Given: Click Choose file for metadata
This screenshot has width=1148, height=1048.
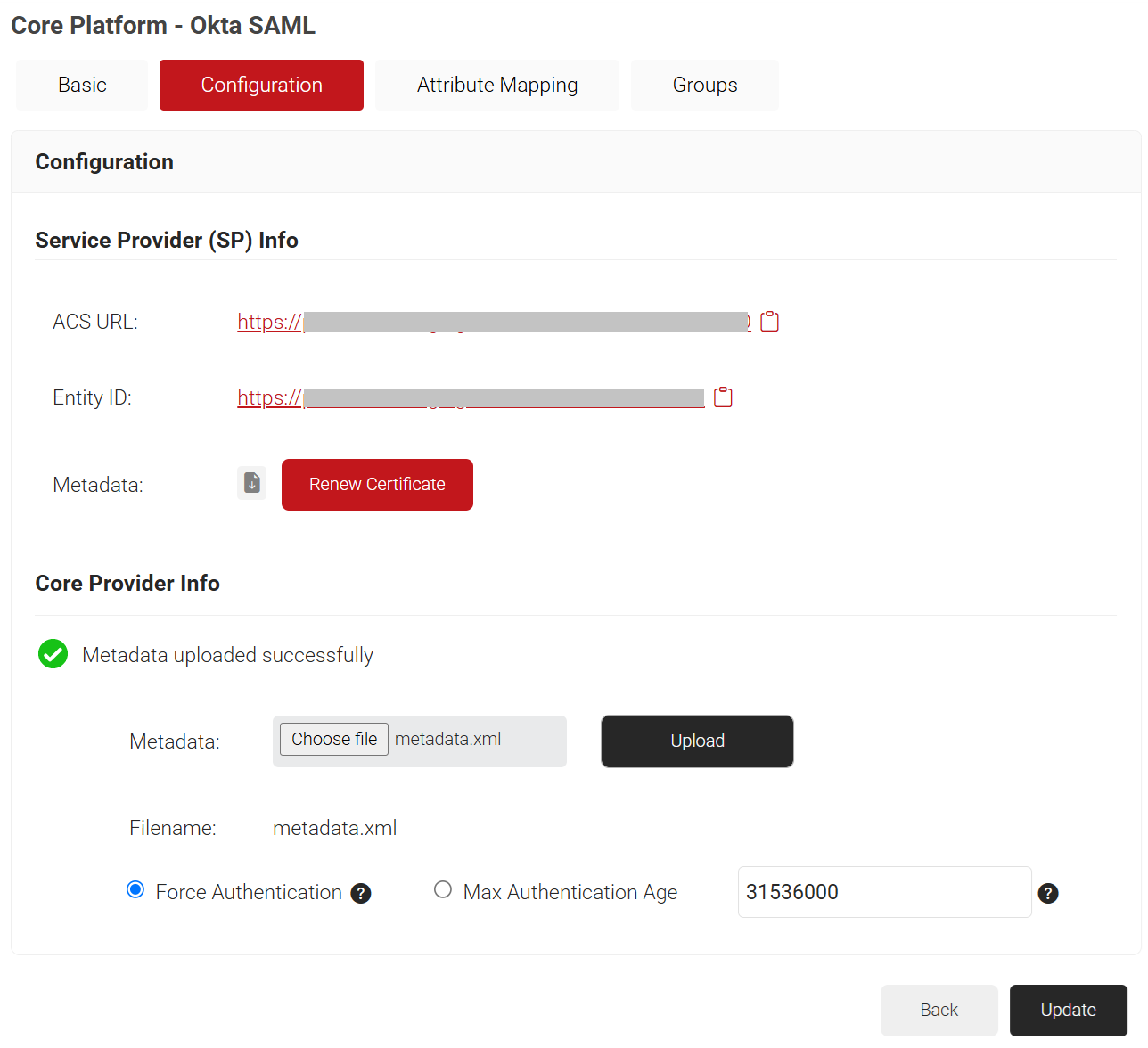Looking at the screenshot, I should (334, 739).
